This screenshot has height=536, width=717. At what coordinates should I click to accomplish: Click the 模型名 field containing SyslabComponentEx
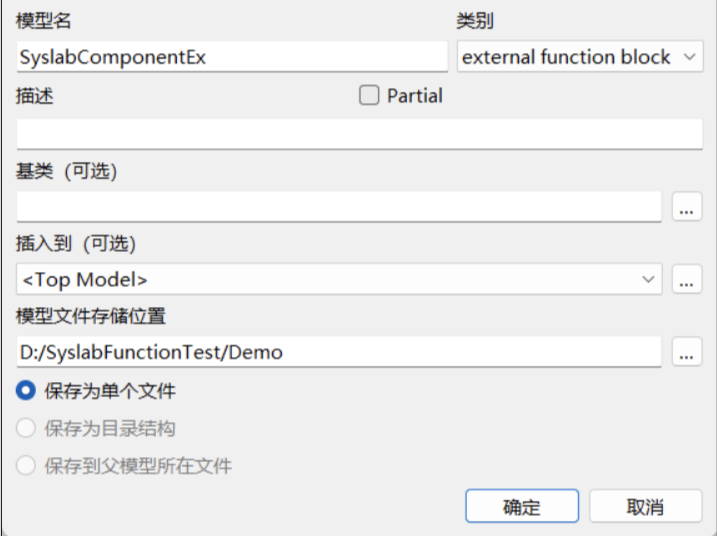tap(232, 58)
